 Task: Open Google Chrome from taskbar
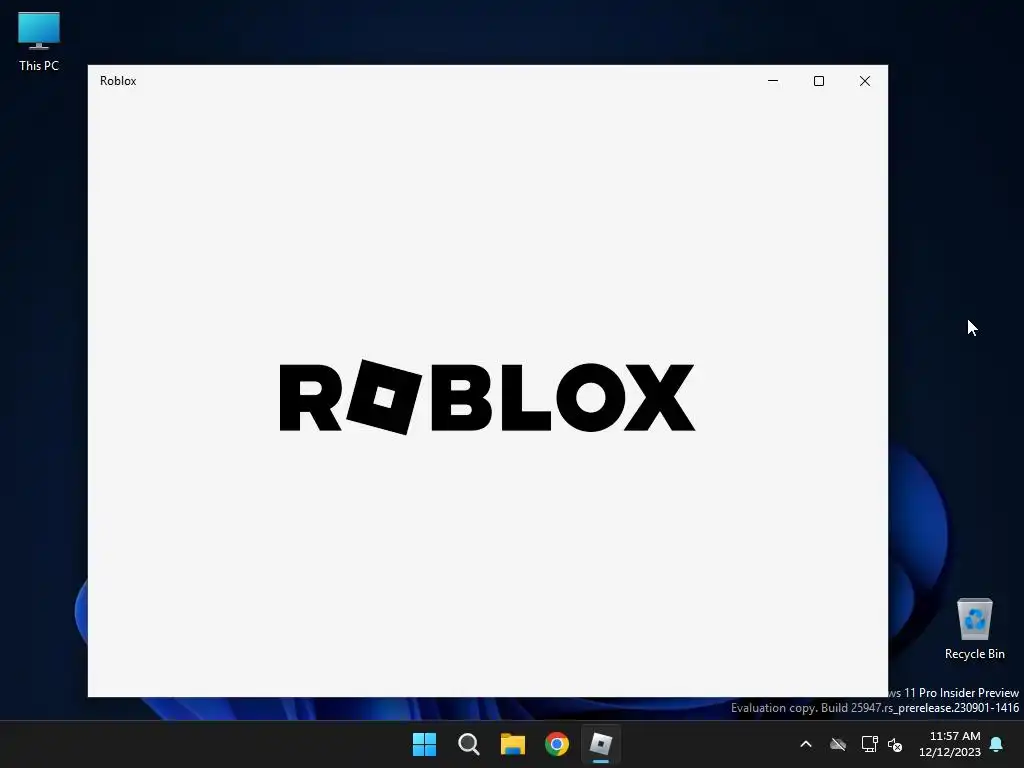(557, 744)
